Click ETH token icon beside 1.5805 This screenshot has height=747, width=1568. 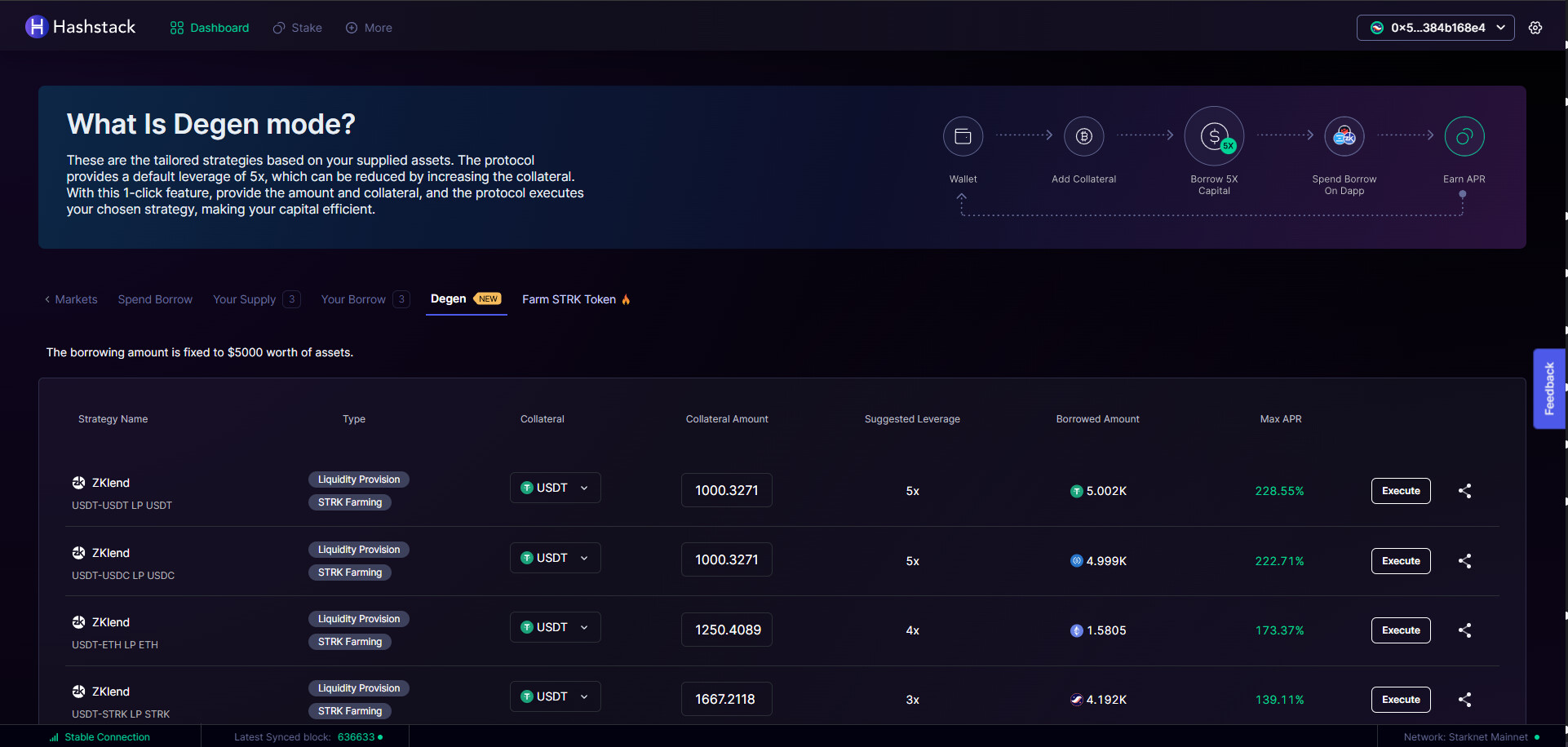(x=1077, y=630)
